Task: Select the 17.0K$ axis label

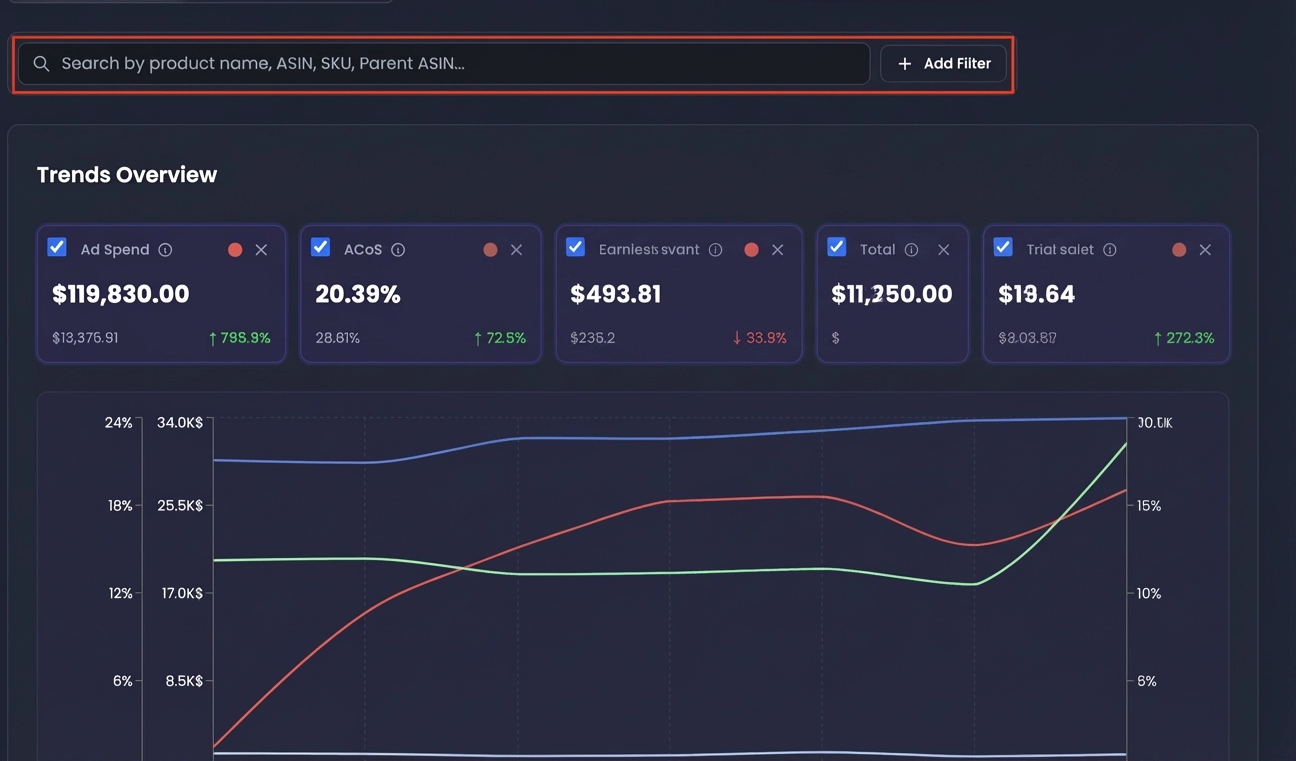Action: coord(180,594)
